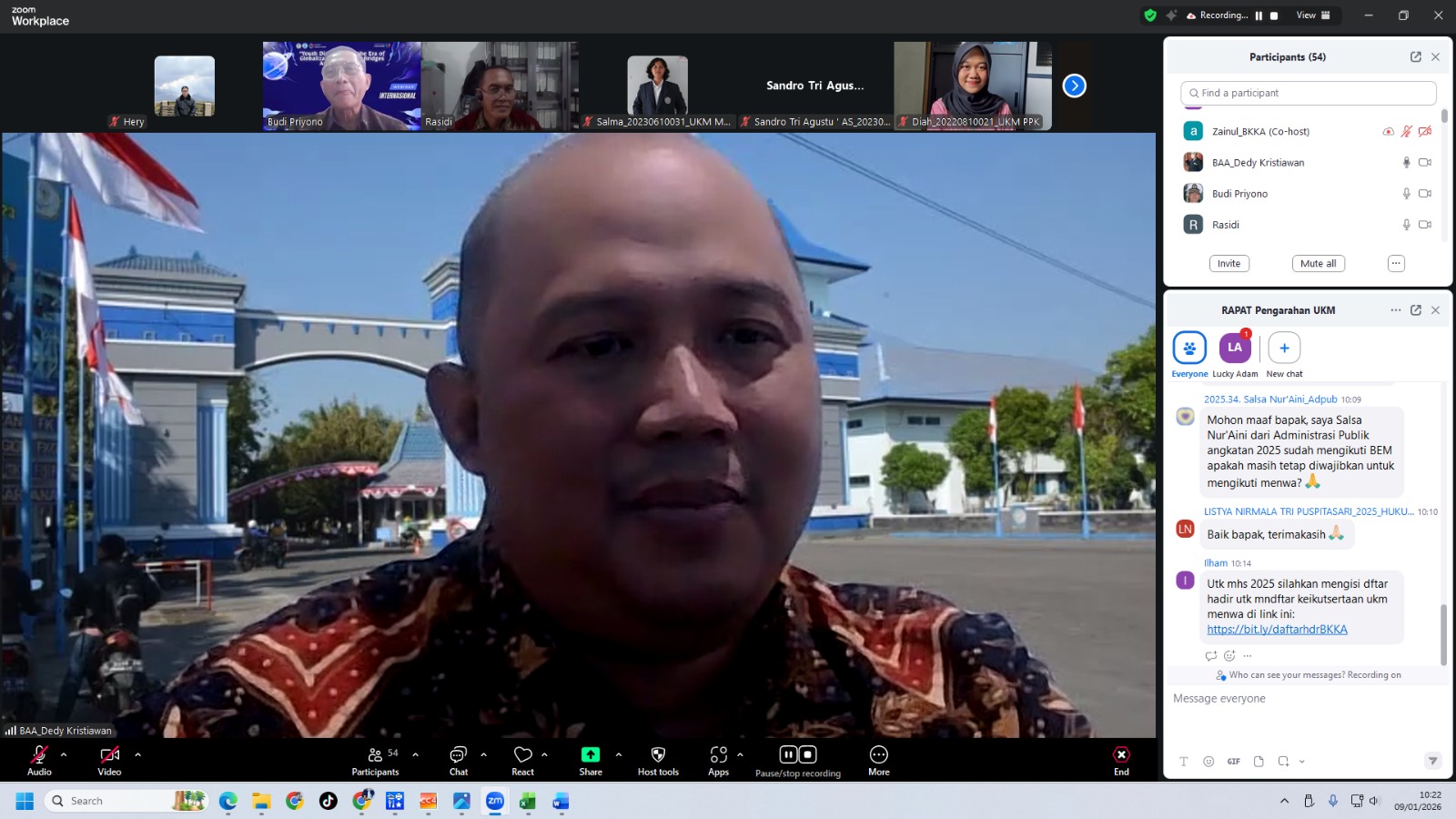
Task: Expand the arrow next to Participants
Action: 416,754
